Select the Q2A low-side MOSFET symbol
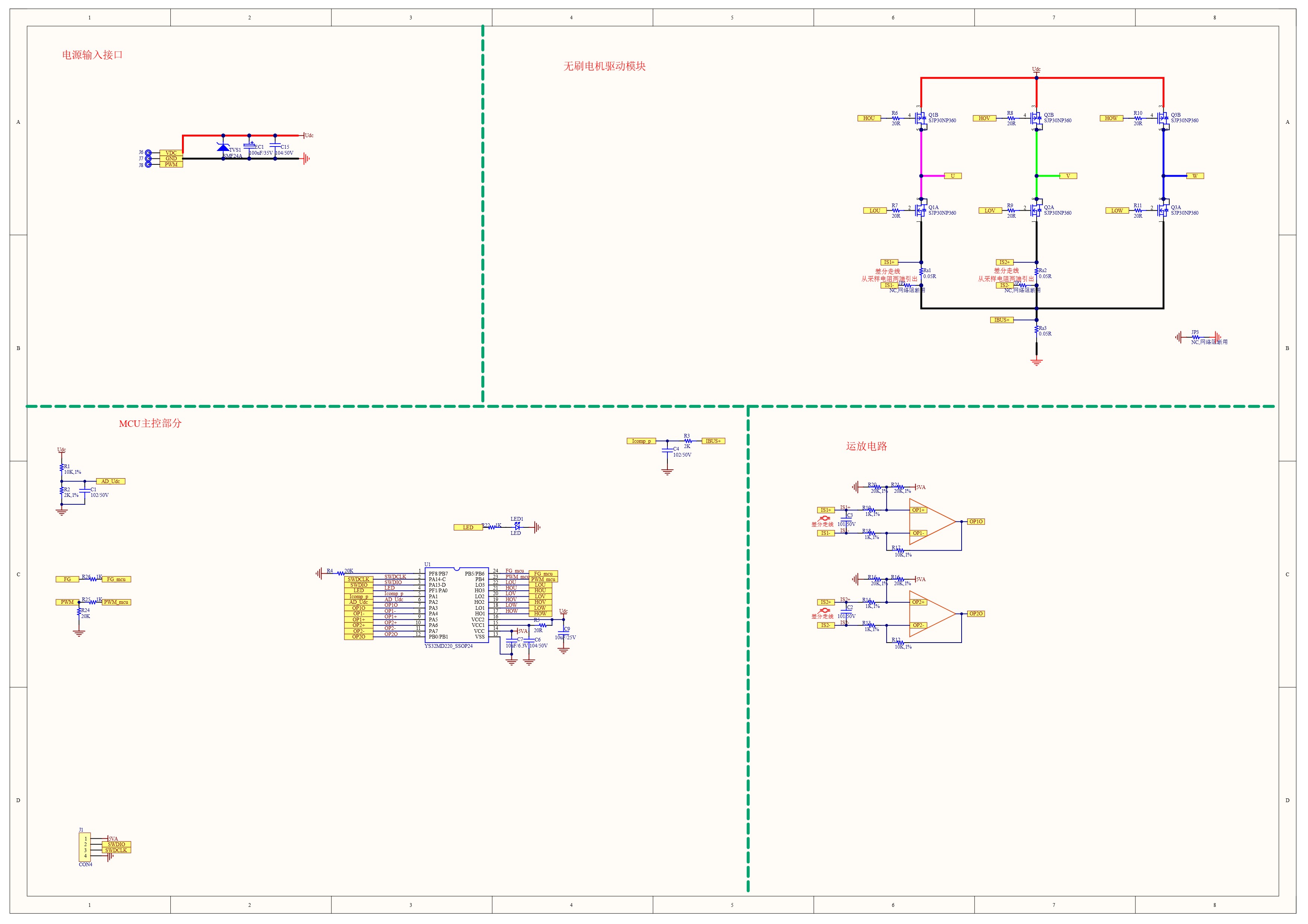This screenshot has height=924, width=1308. point(1036,211)
